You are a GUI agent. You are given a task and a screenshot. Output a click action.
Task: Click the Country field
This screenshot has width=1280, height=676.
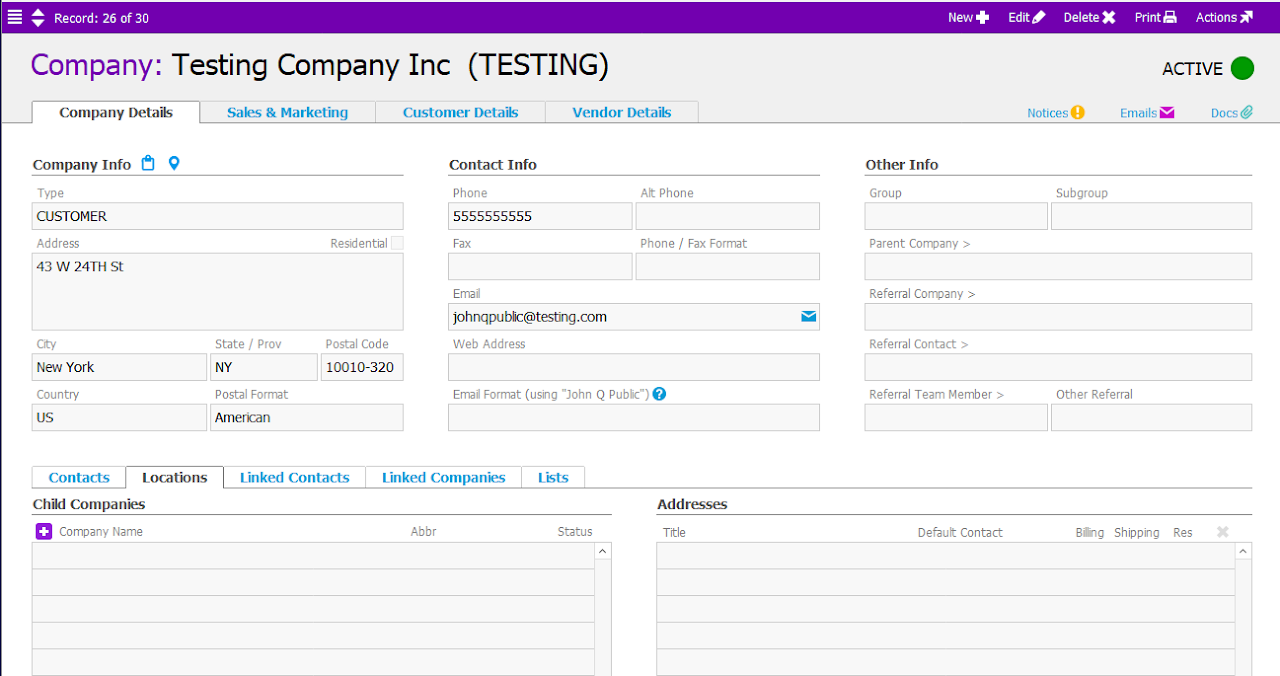[x=119, y=417]
